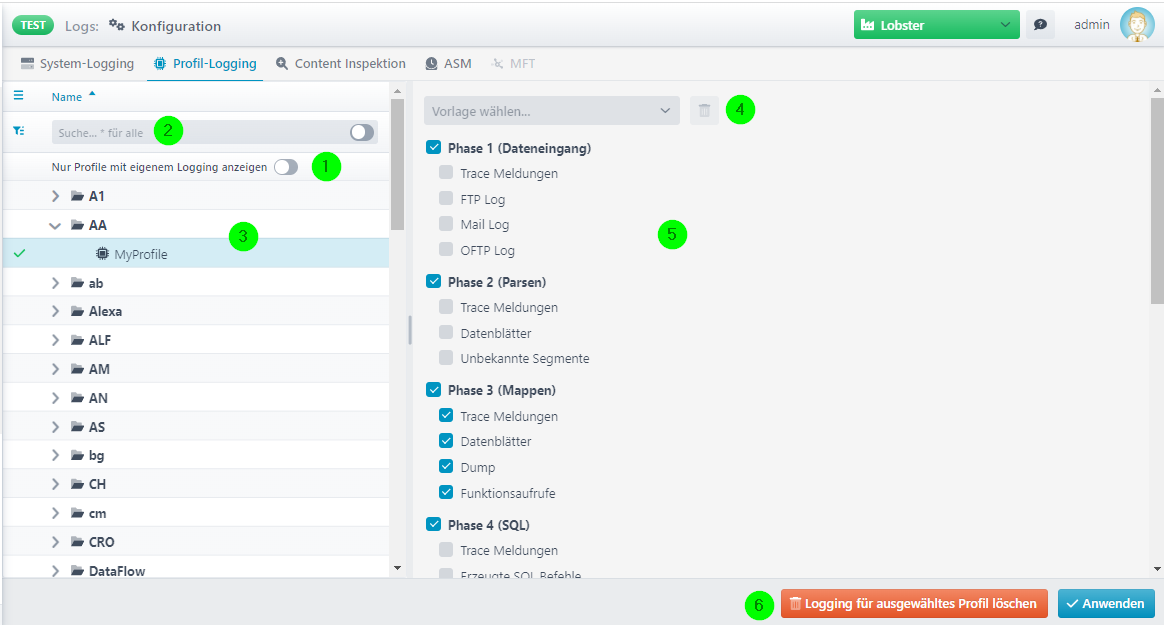Screen dimensions: 1164x625
Task: Check FTP Log checkbox
Action: pyautogui.click(x=445, y=198)
